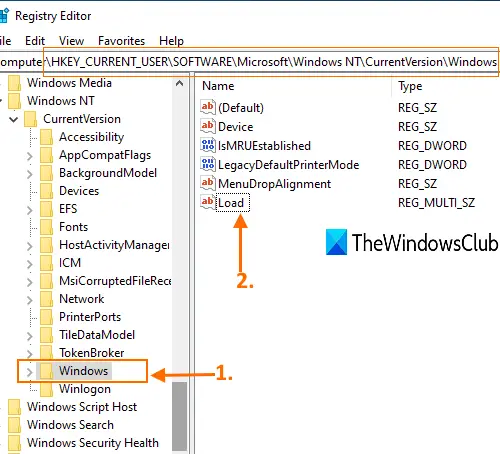500x454 pixels.
Task: Select the CurrentVersion key
Action: 82,119
